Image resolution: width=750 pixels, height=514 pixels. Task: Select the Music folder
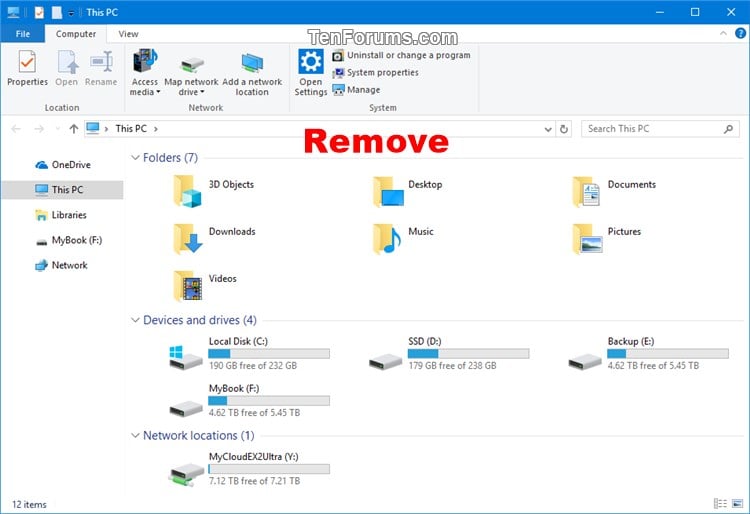pyautogui.click(x=404, y=238)
